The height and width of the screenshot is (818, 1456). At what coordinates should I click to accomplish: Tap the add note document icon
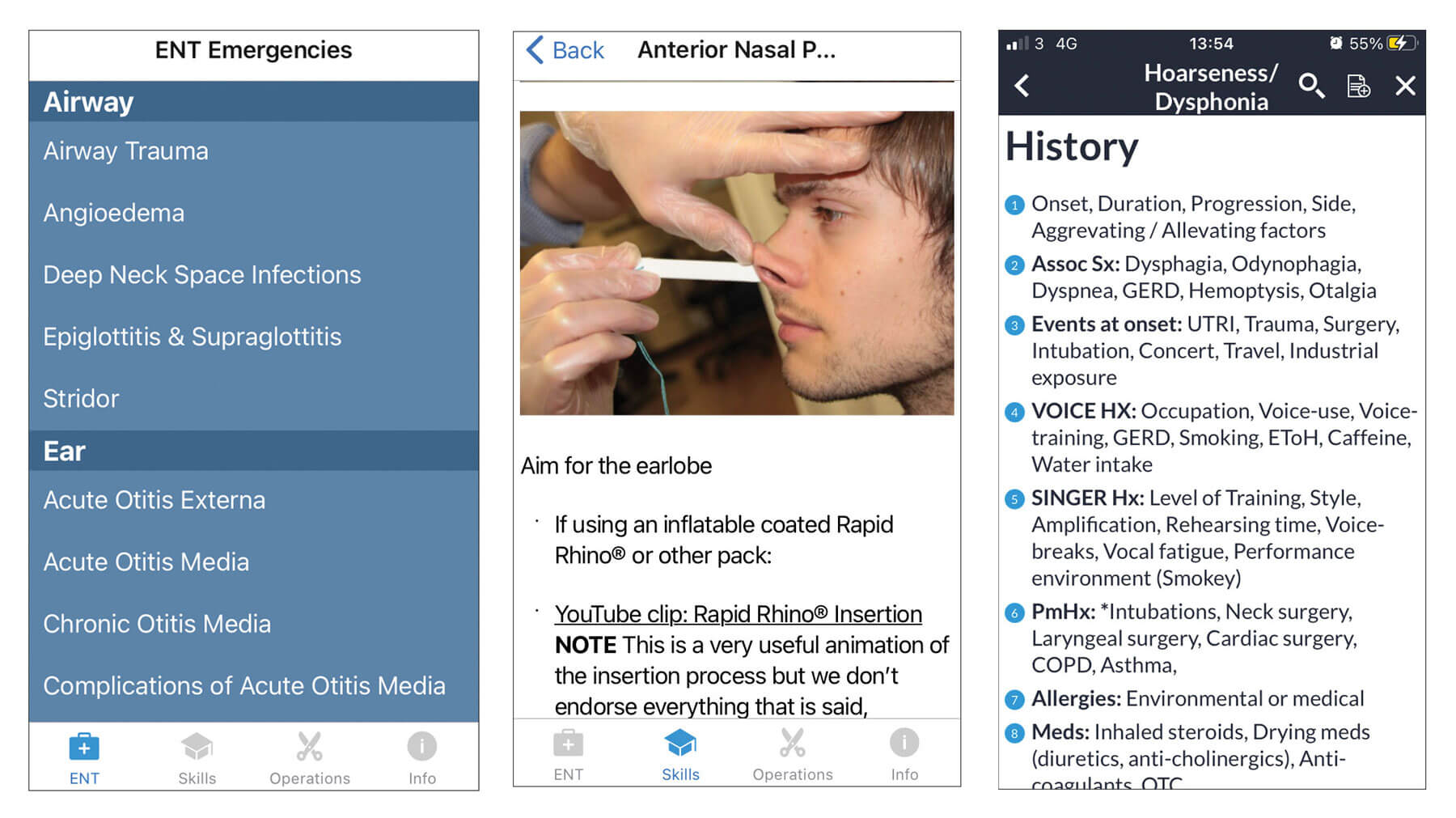click(x=1358, y=86)
